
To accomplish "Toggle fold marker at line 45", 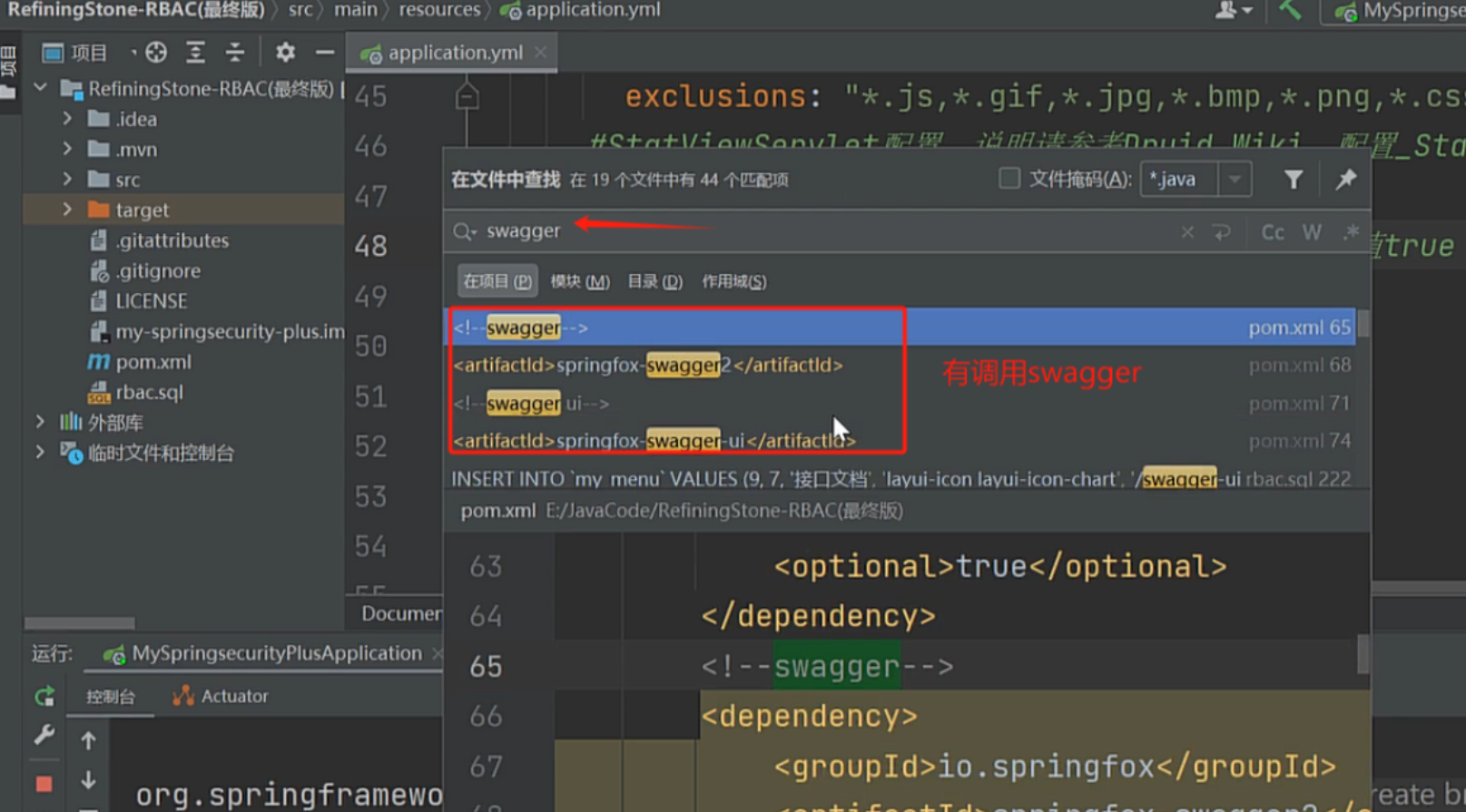I will (467, 96).
